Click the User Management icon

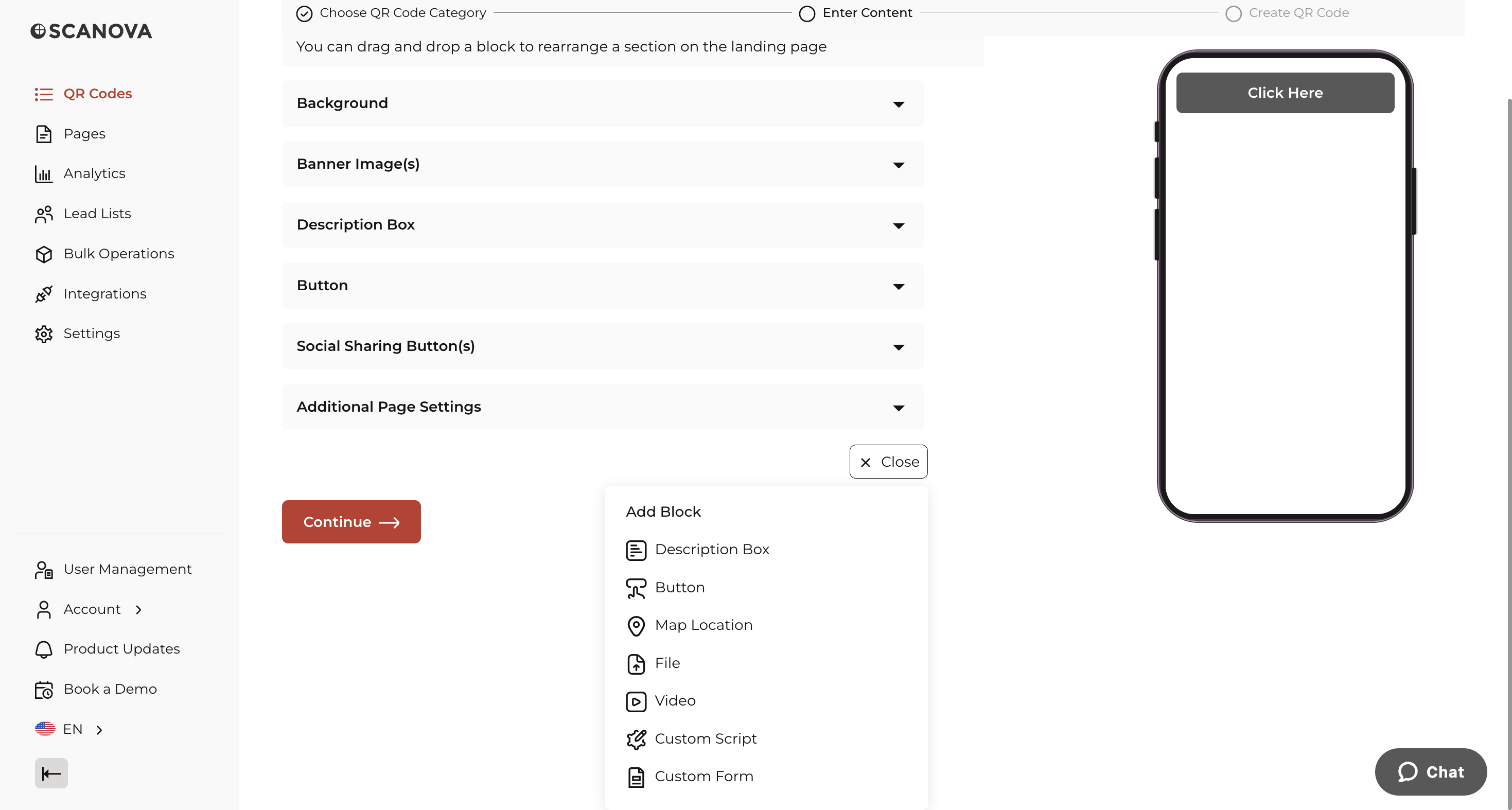click(43, 569)
